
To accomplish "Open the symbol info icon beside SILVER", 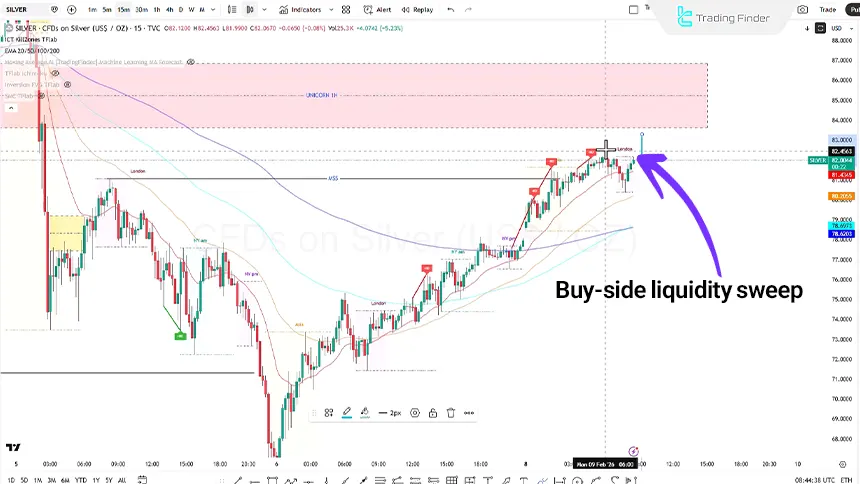I will tap(54, 9).
